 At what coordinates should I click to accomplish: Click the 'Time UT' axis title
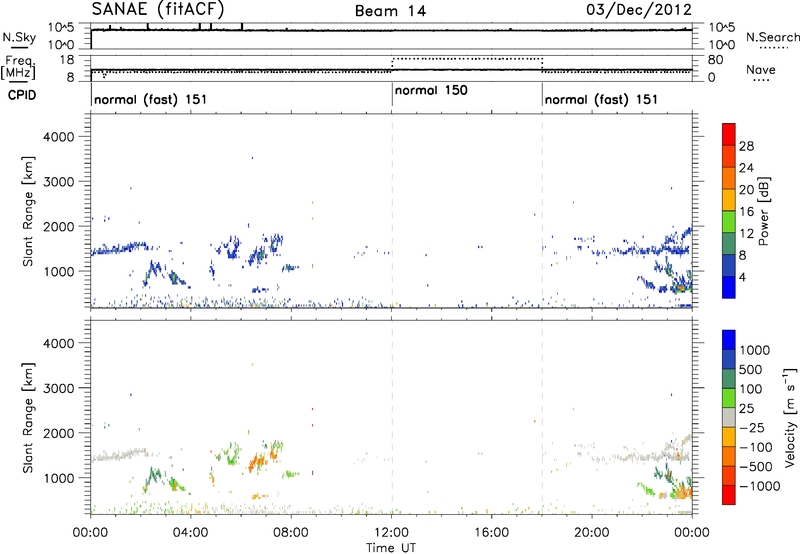pos(391,548)
